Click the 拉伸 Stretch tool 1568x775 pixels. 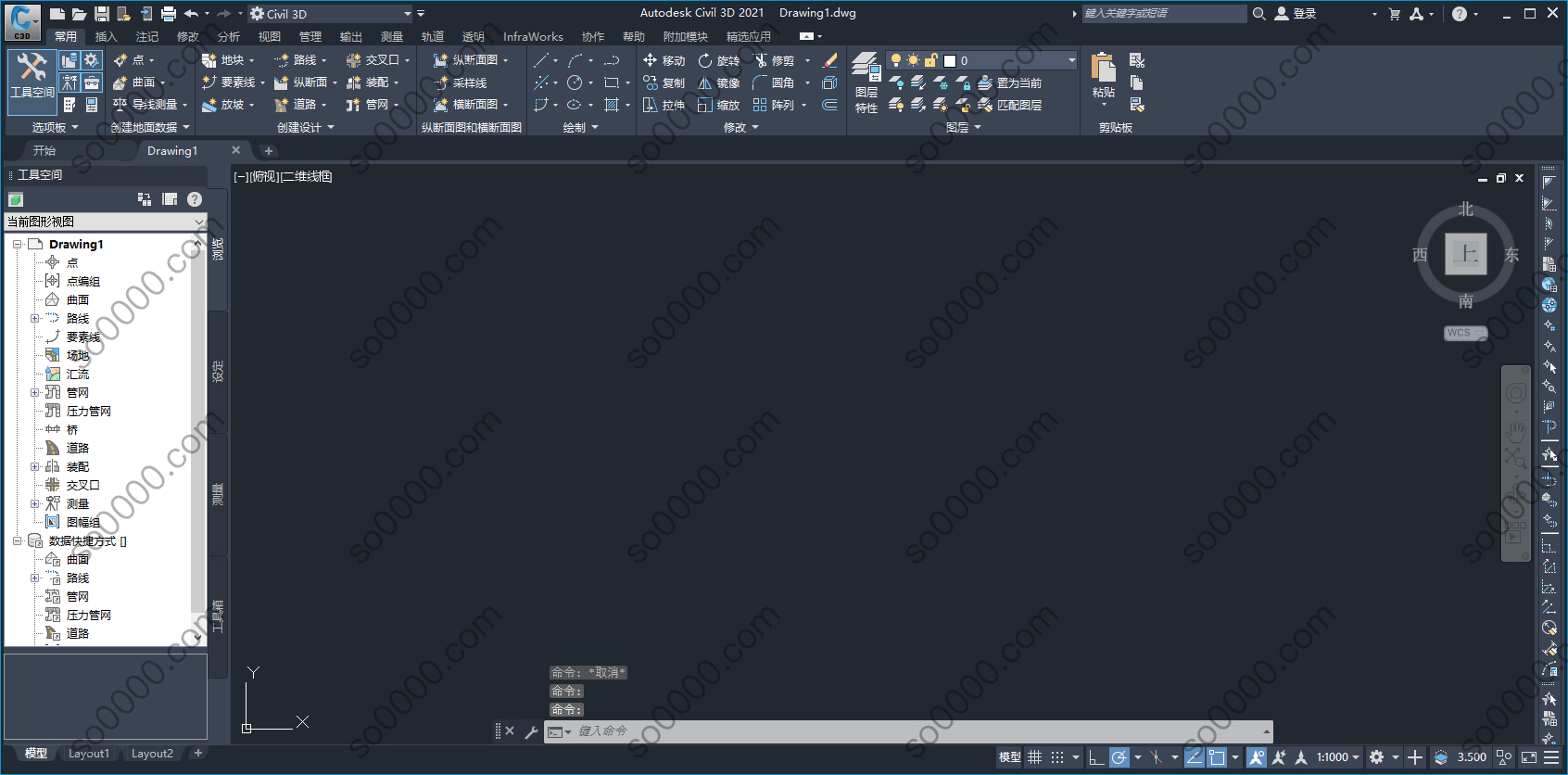[664, 105]
